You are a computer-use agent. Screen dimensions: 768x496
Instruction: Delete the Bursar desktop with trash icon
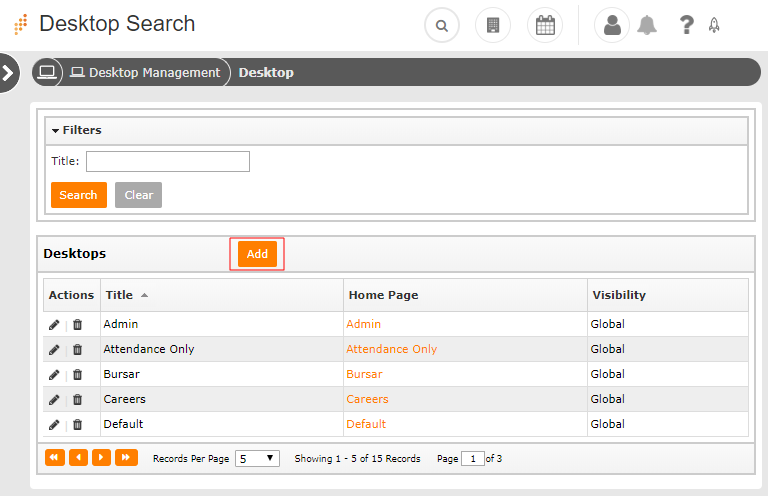[77, 374]
